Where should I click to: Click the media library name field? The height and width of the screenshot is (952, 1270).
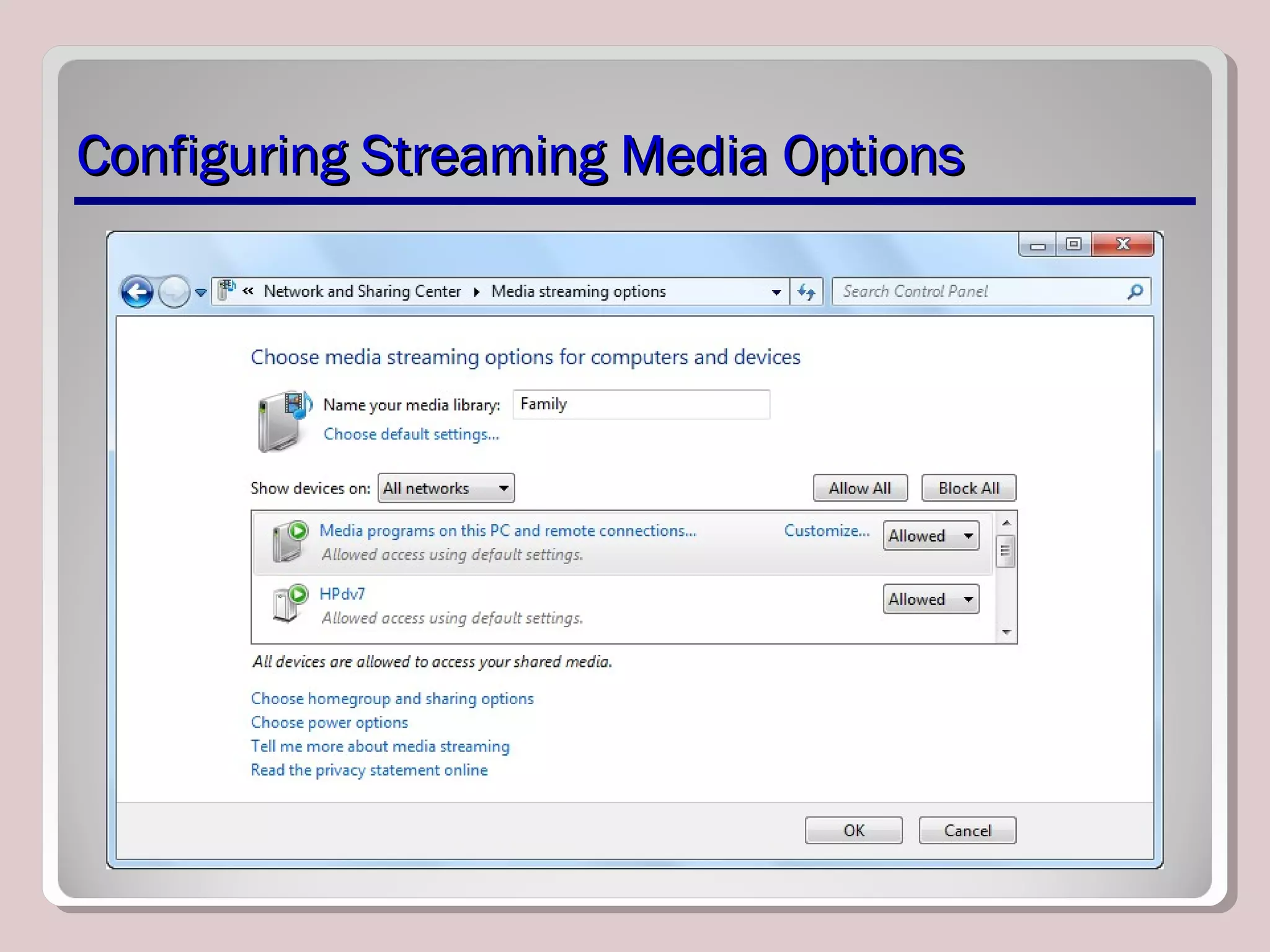click(641, 405)
